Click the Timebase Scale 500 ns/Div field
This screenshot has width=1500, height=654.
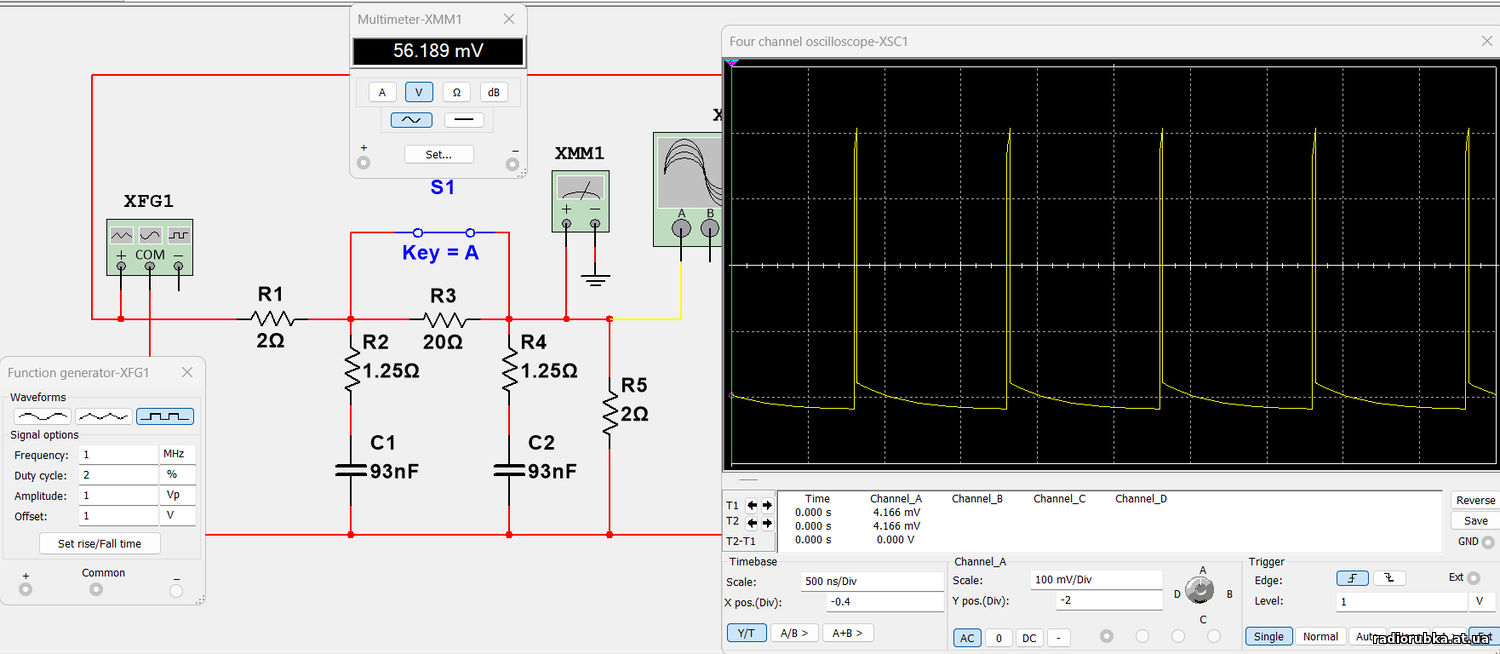pyautogui.click(x=872, y=581)
